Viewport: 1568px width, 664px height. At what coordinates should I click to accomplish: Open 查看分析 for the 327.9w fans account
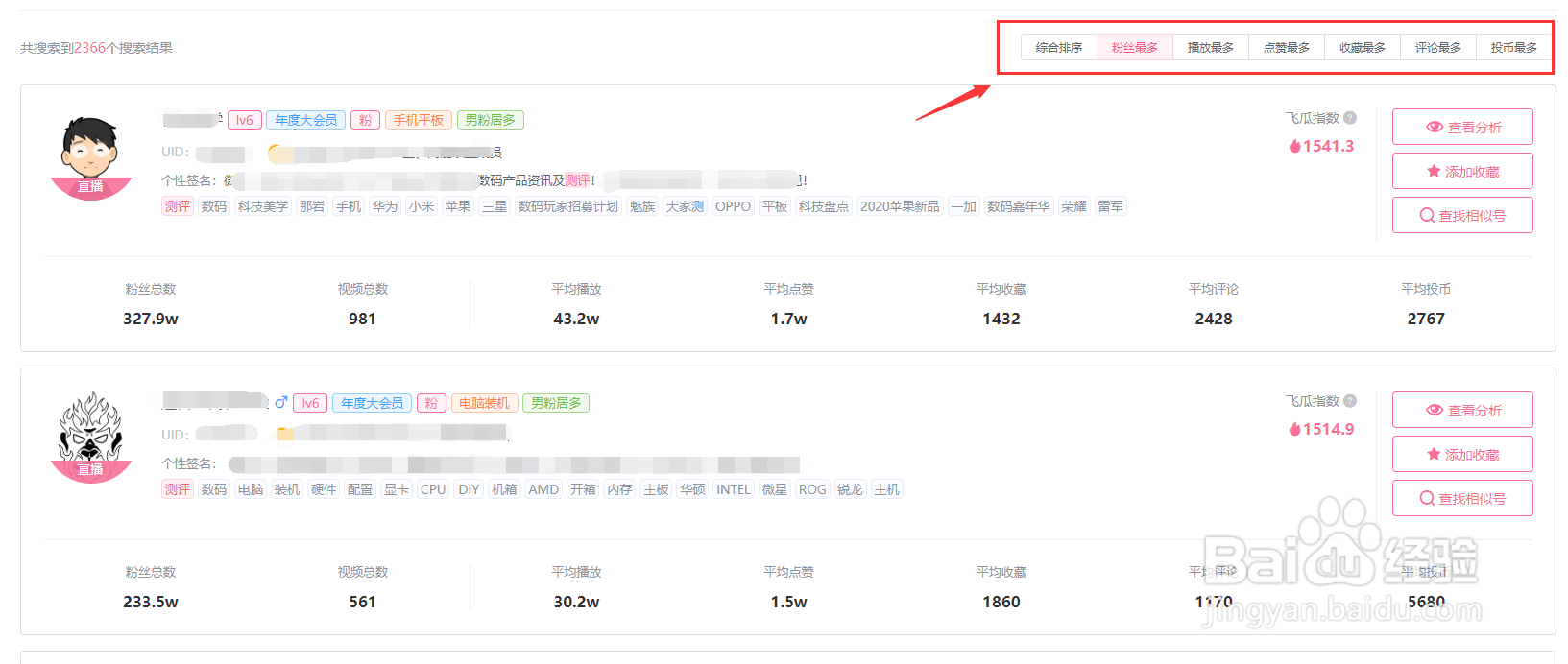(1462, 127)
